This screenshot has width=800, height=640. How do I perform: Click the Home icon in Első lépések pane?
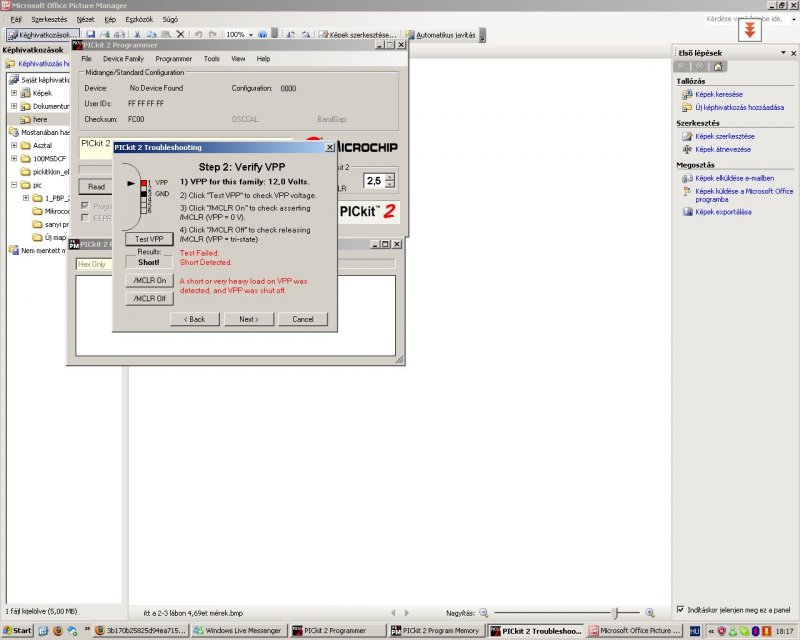pyautogui.click(x=718, y=66)
